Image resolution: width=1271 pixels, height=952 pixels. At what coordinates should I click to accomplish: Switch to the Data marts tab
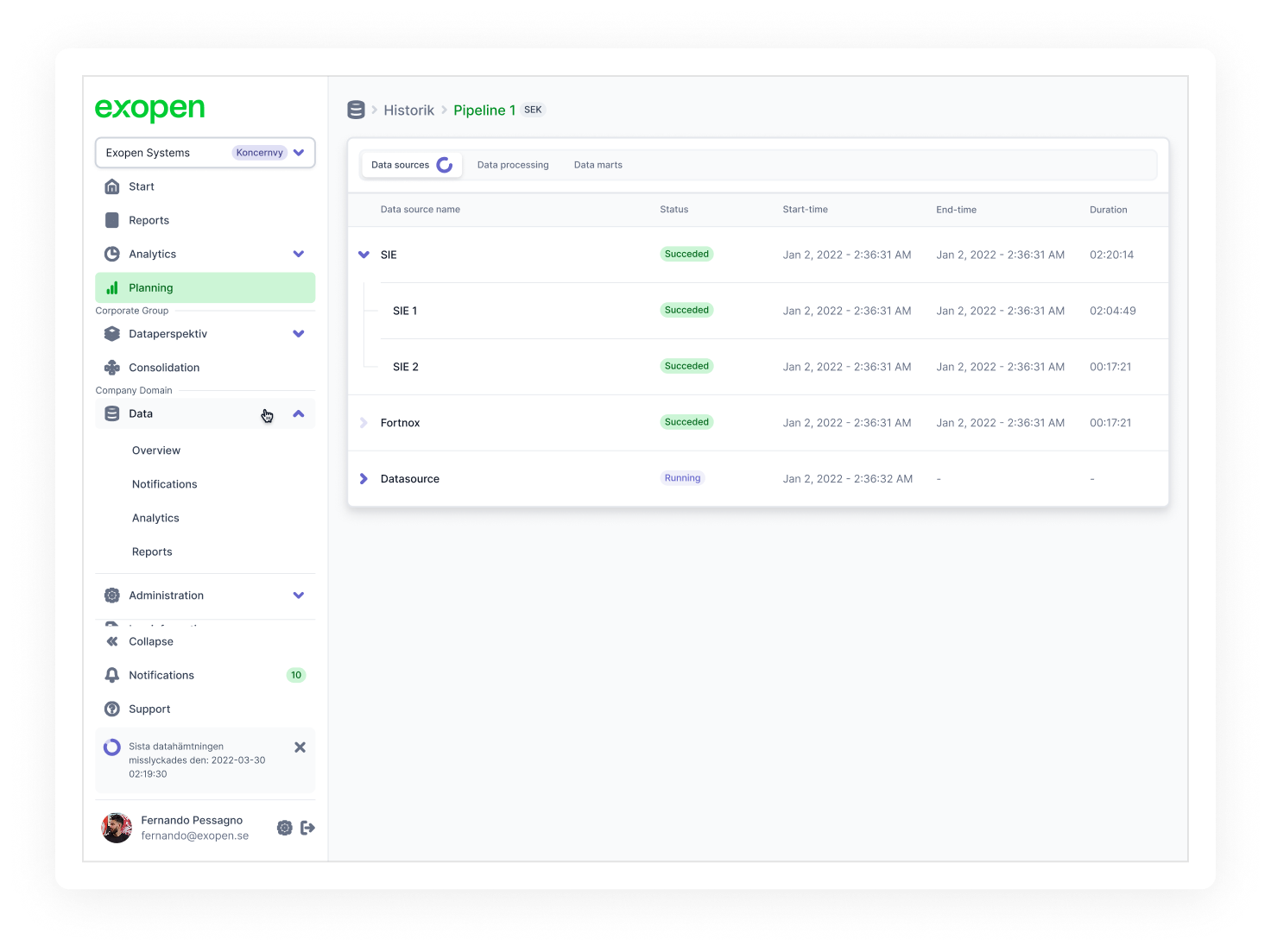point(598,165)
